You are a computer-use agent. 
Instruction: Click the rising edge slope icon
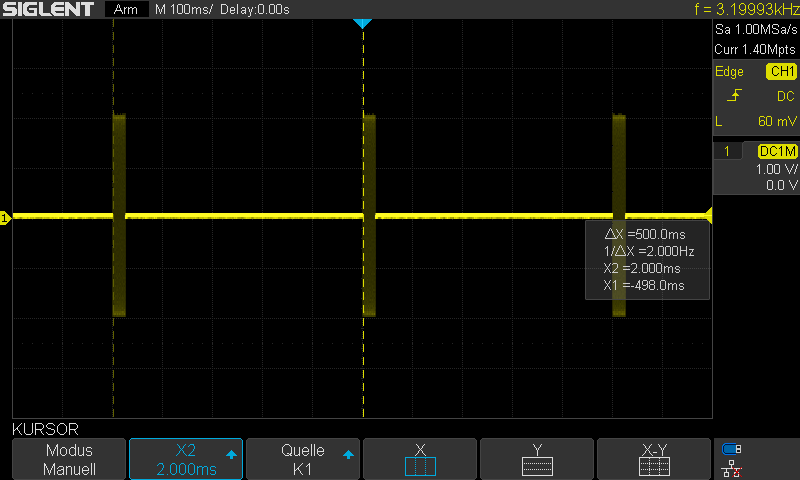[734, 95]
